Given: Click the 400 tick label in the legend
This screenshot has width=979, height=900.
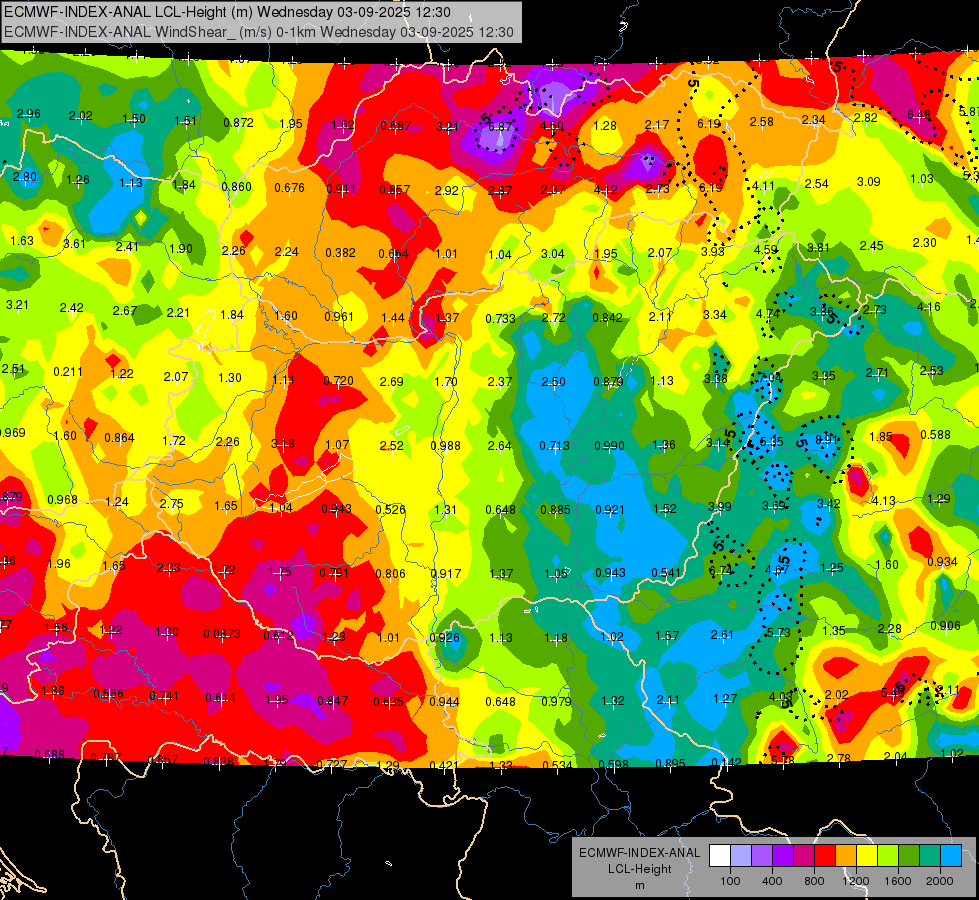Looking at the screenshot, I should coord(772,881).
